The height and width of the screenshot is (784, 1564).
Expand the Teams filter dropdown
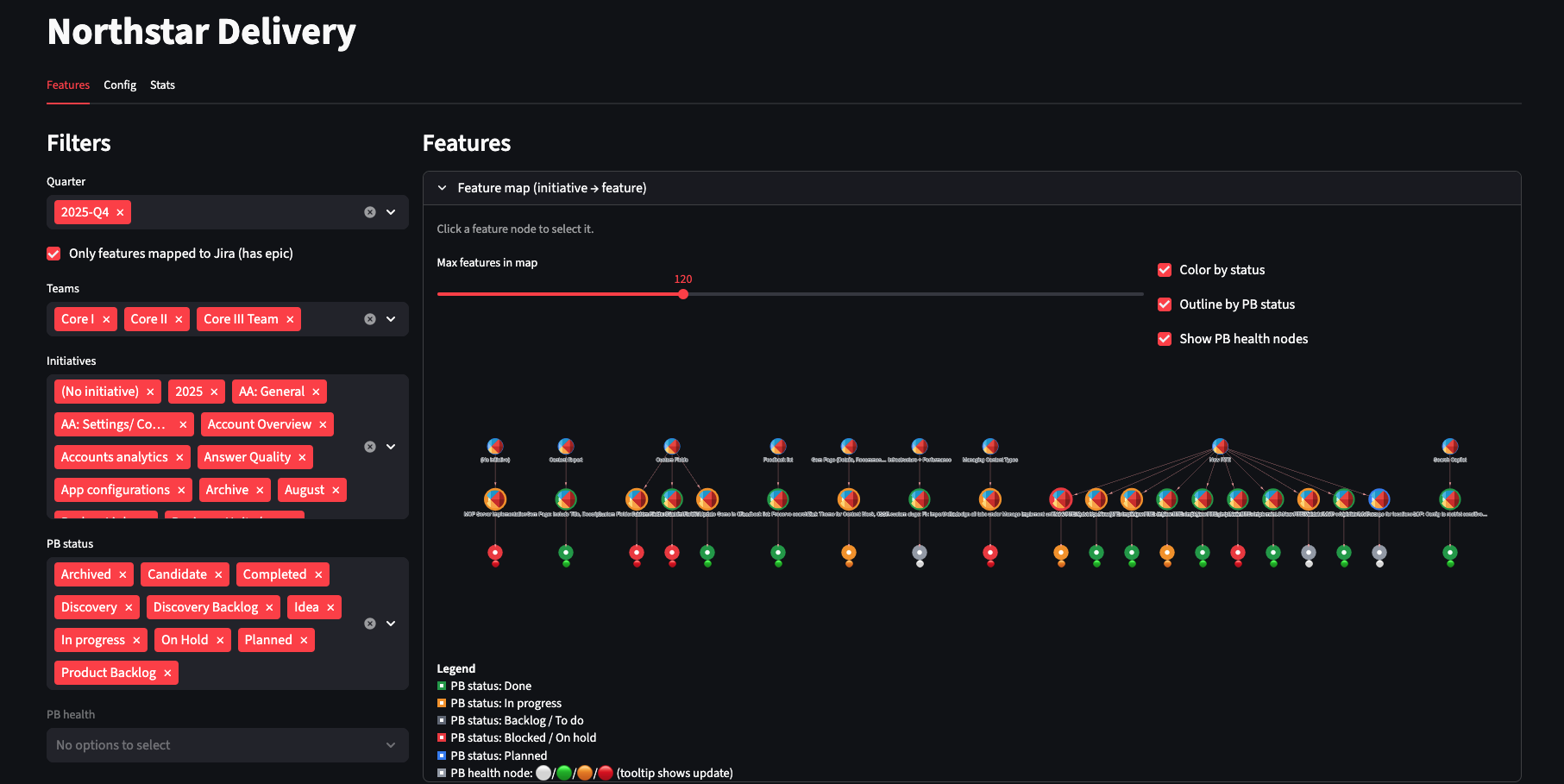pyautogui.click(x=391, y=319)
